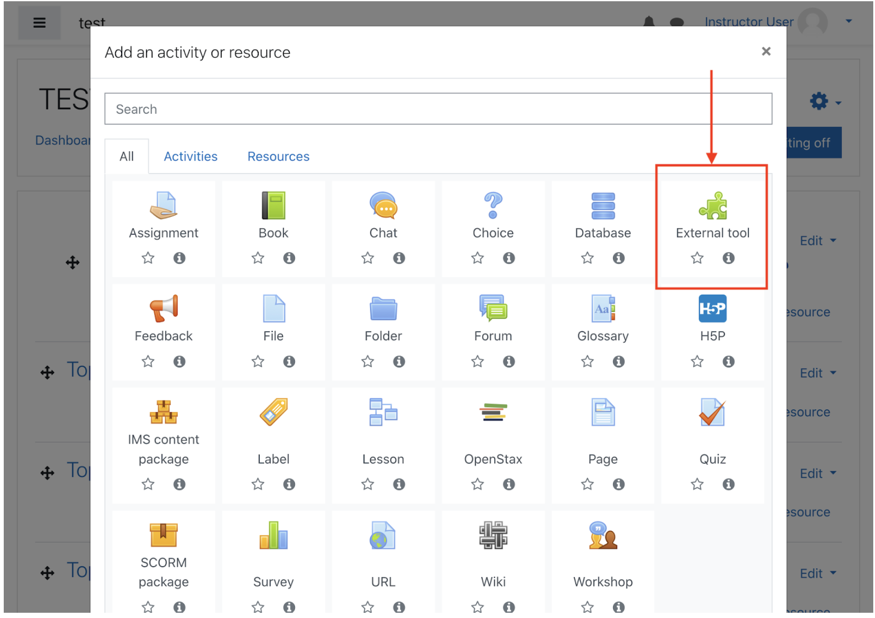The image size is (875, 618).
Task: Star the Workshop activity as favourite
Action: pos(587,607)
